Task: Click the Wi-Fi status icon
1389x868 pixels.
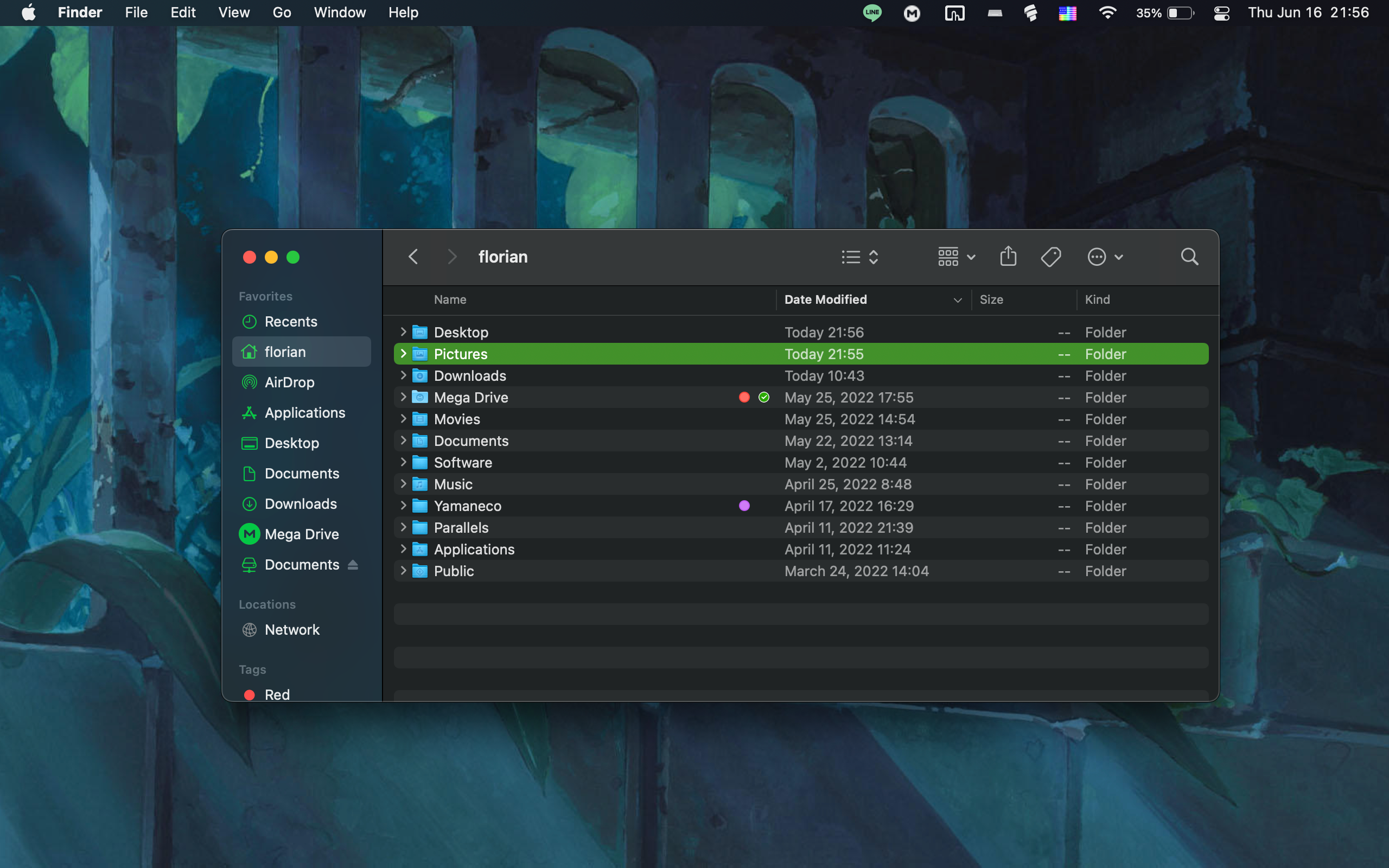Action: coord(1107,12)
